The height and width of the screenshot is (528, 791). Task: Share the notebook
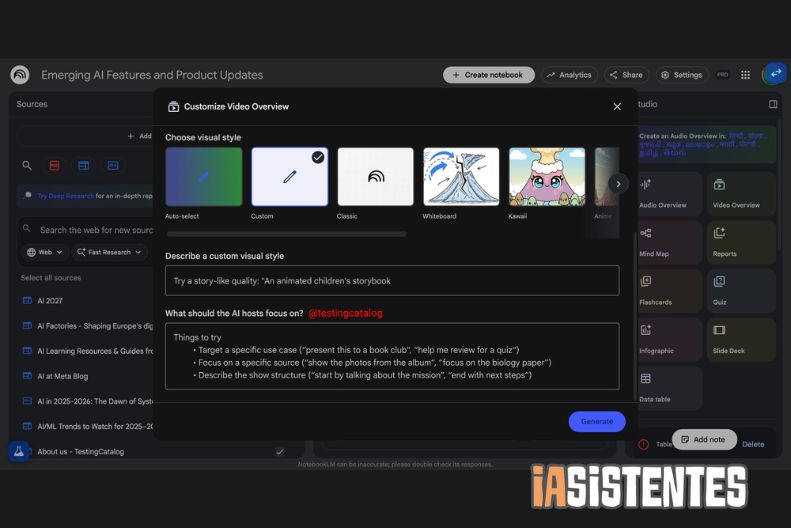[626, 75]
